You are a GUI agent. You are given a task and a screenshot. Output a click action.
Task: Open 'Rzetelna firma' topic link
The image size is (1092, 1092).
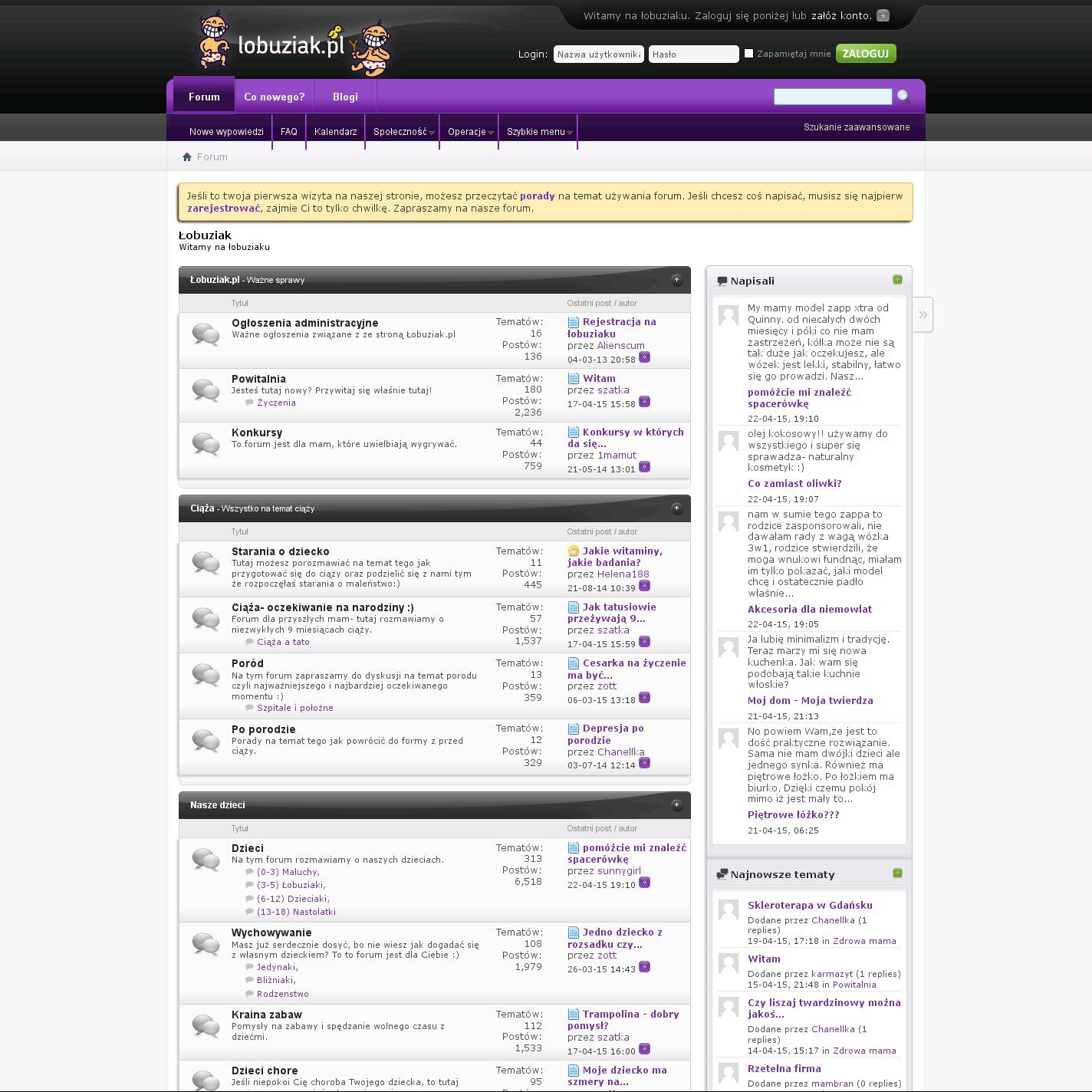pos(784,1069)
